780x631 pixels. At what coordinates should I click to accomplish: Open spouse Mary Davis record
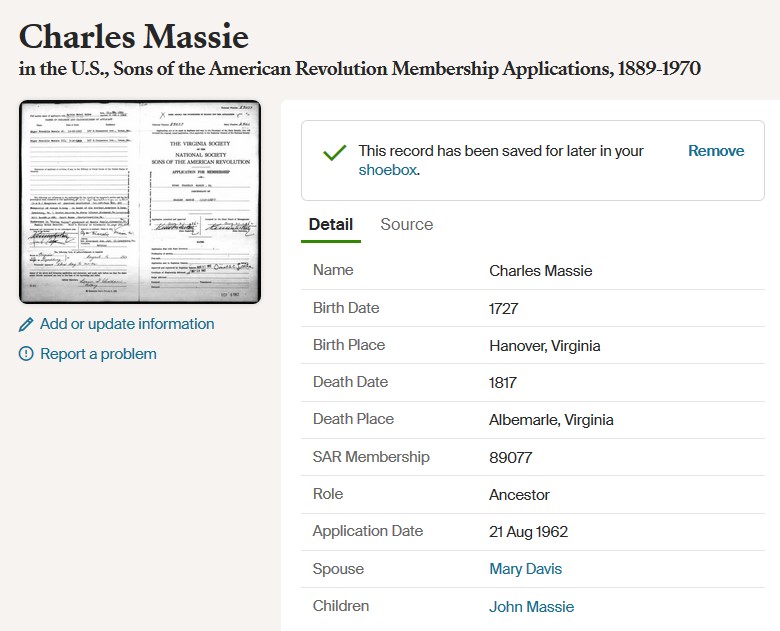click(525, 569)
